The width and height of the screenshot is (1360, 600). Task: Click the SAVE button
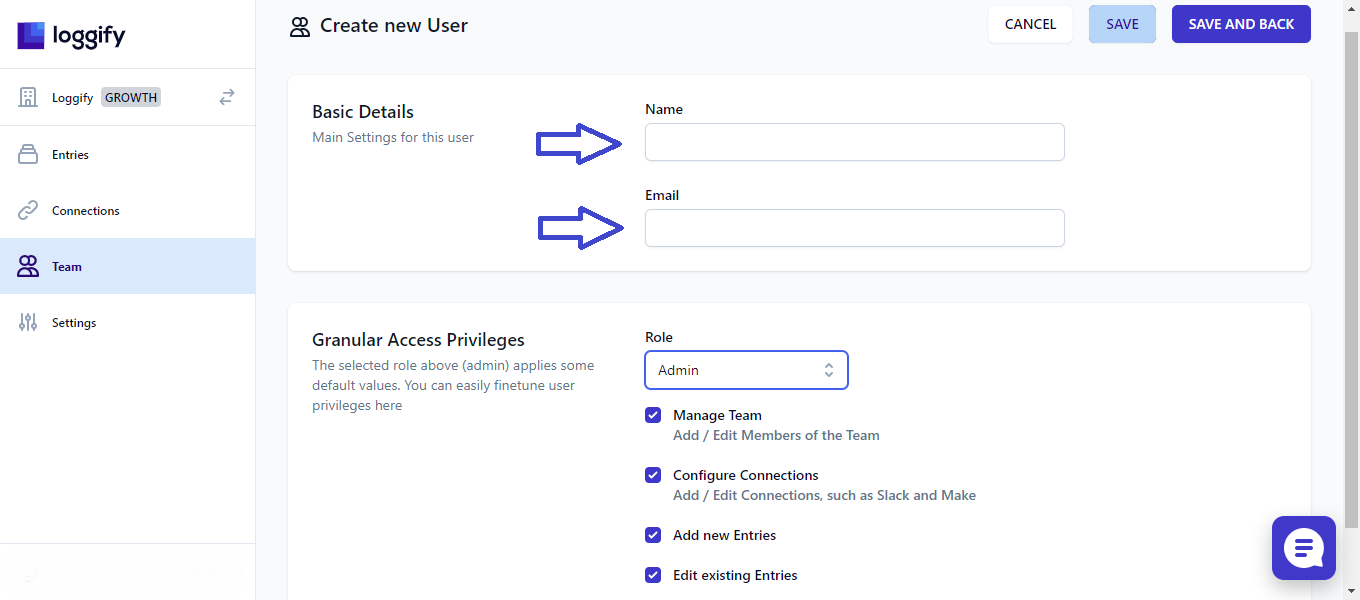click(x=1122, y=24)
